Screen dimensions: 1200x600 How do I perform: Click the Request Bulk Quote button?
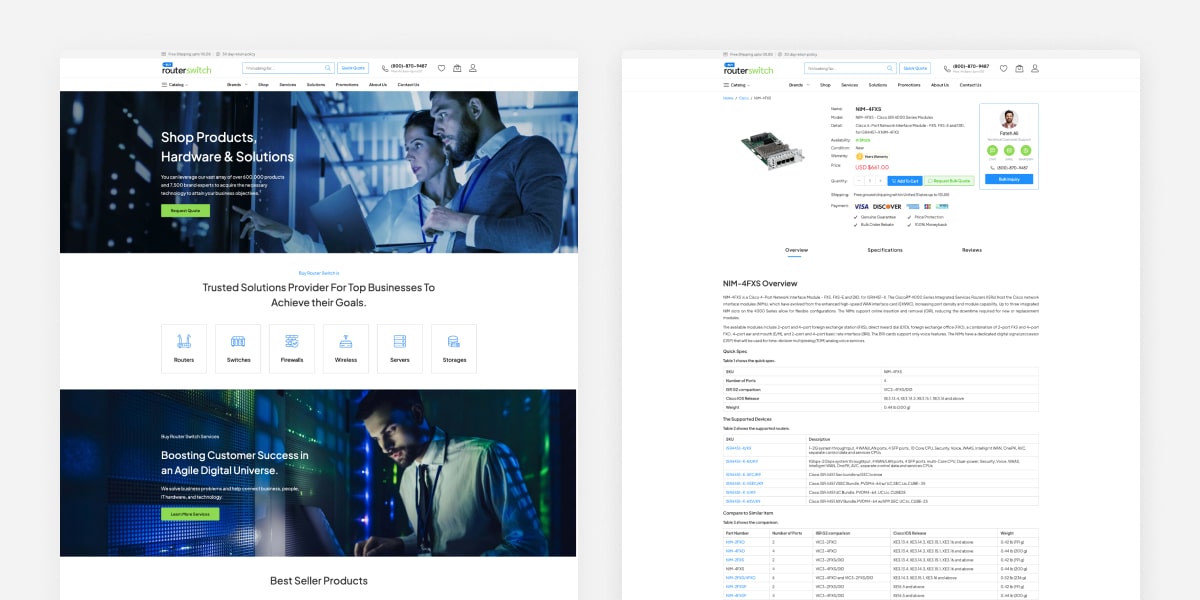(x=949, y=181)
